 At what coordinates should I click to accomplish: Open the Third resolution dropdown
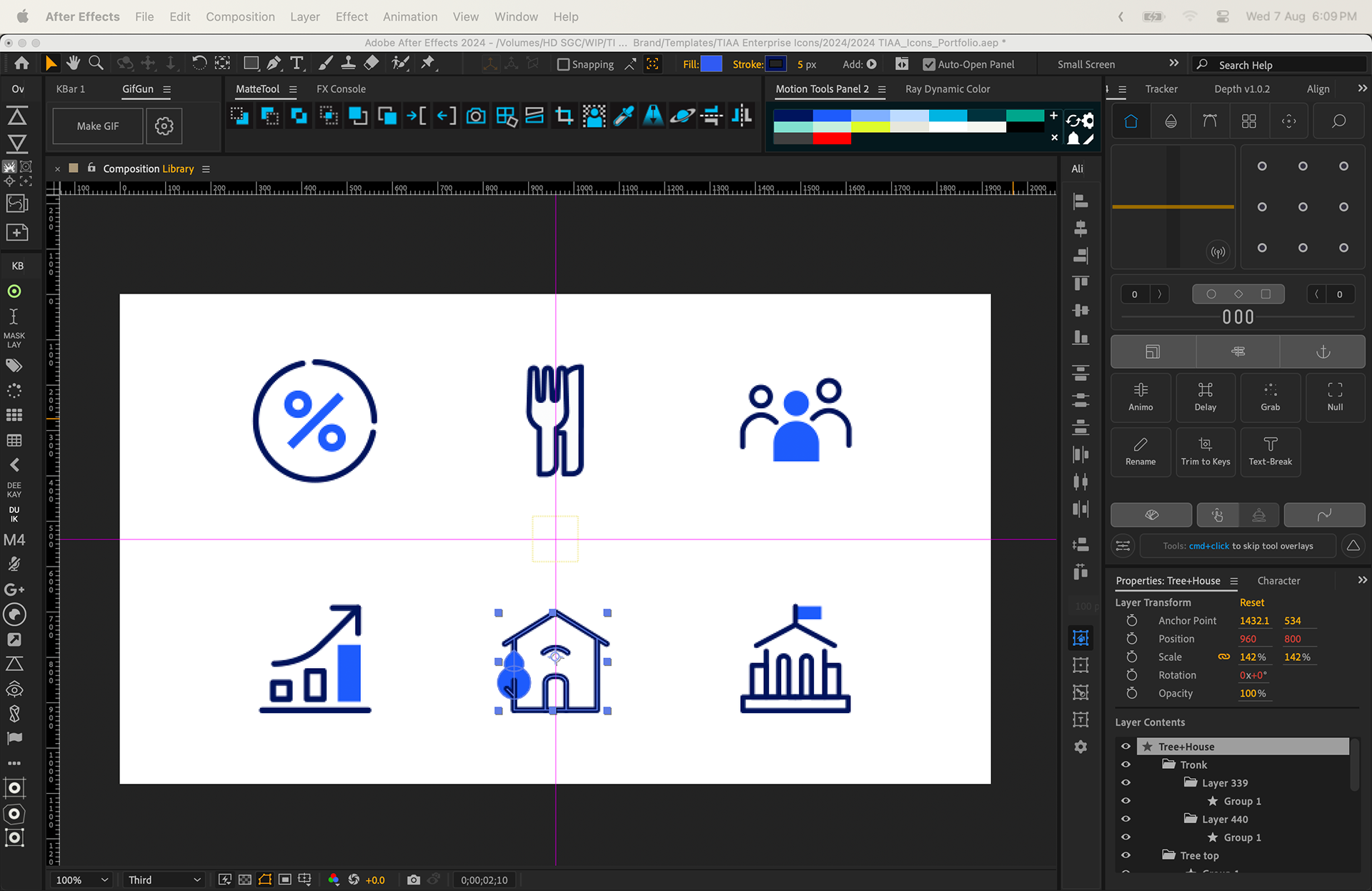[x=164, y=880]
